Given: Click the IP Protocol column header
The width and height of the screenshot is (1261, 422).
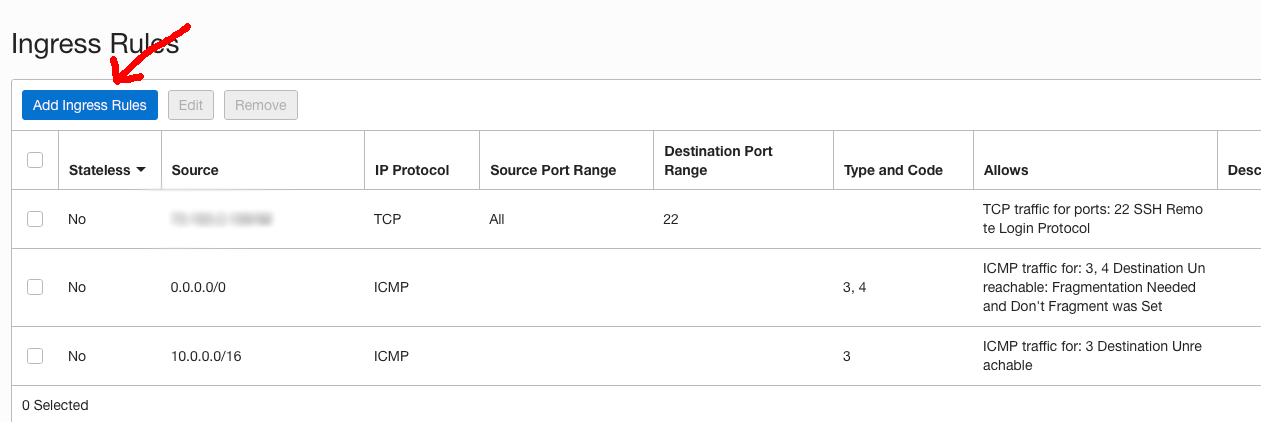Looking at the screenshot, I should [412, 170].
